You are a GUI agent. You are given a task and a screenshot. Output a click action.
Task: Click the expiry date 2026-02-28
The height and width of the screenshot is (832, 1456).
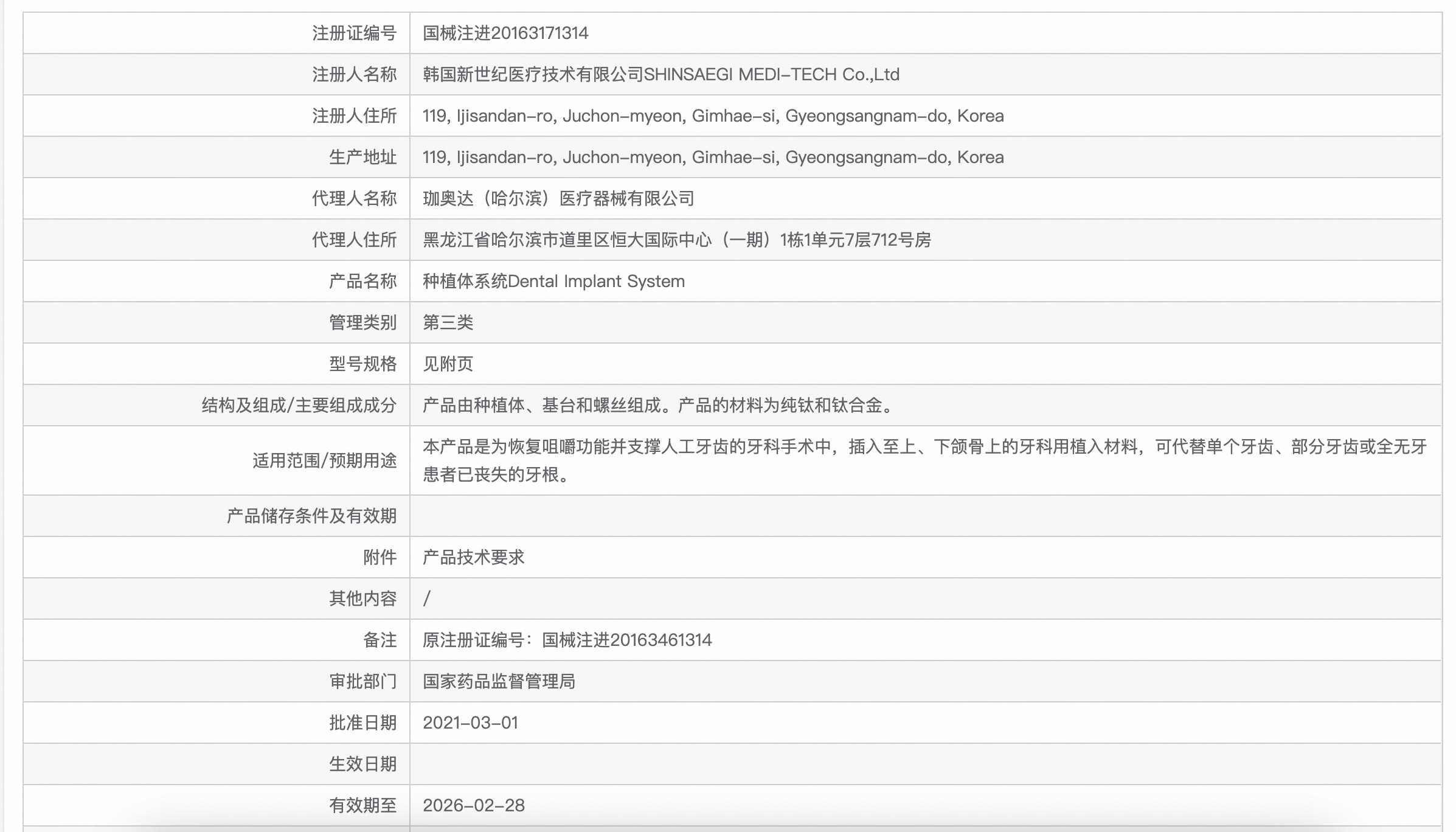click(x=473, y=805)
